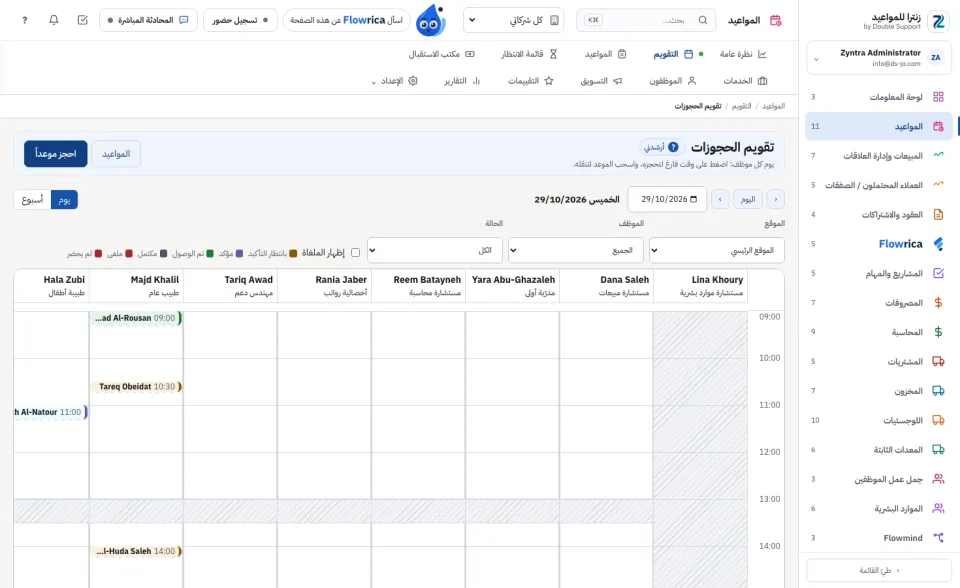The image size is (960, 588).
Task: Click the احجز موعداً book appointment button
Action: (x=56, y=154)
